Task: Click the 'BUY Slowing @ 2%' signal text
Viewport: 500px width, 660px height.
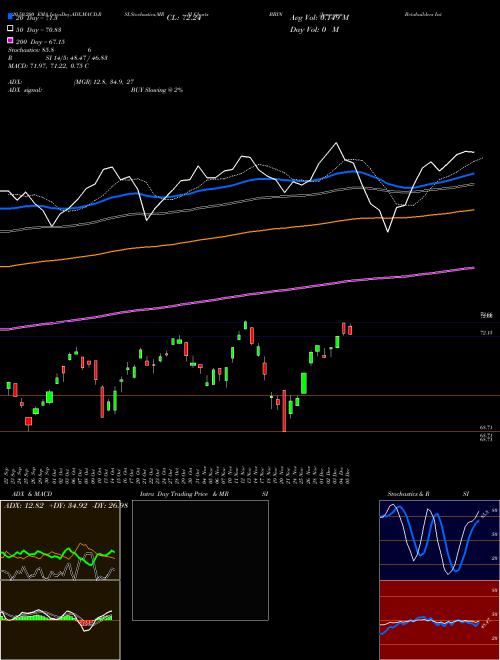Action: [157, 90]
